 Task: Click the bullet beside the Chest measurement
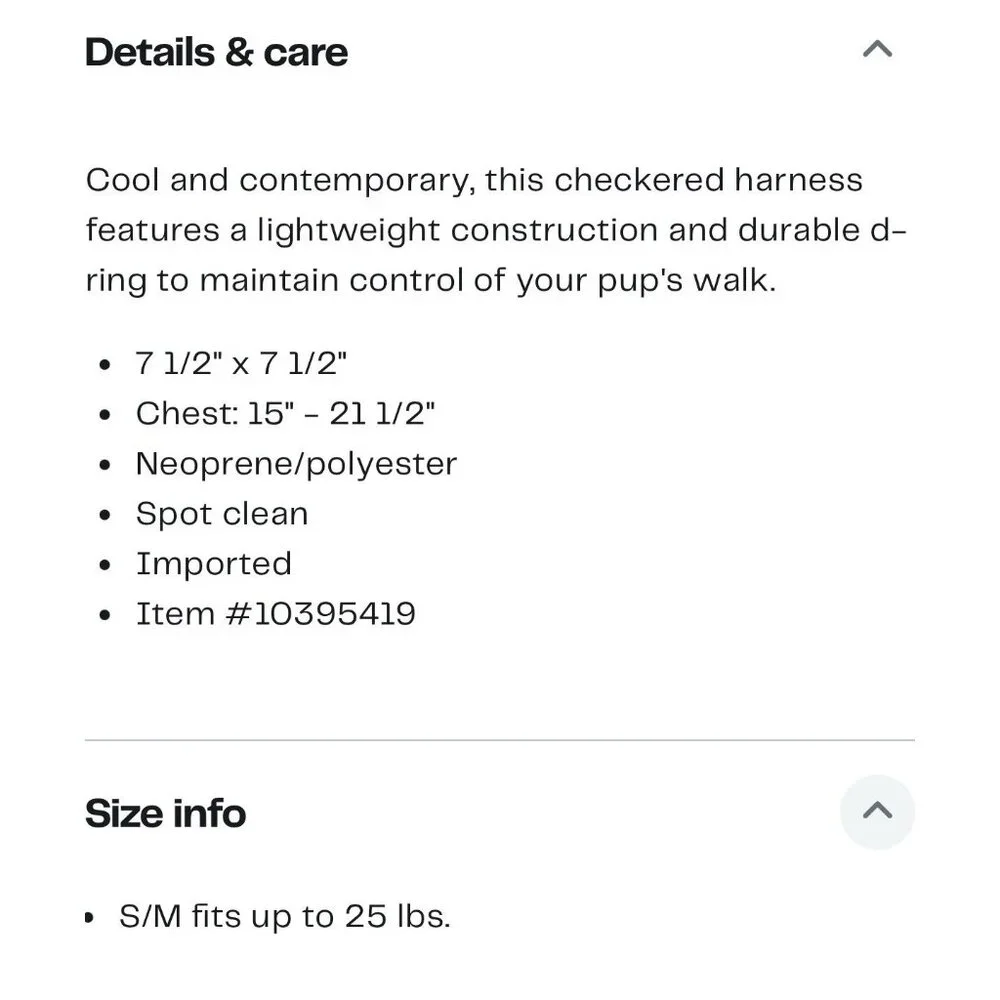coord(105,415)
